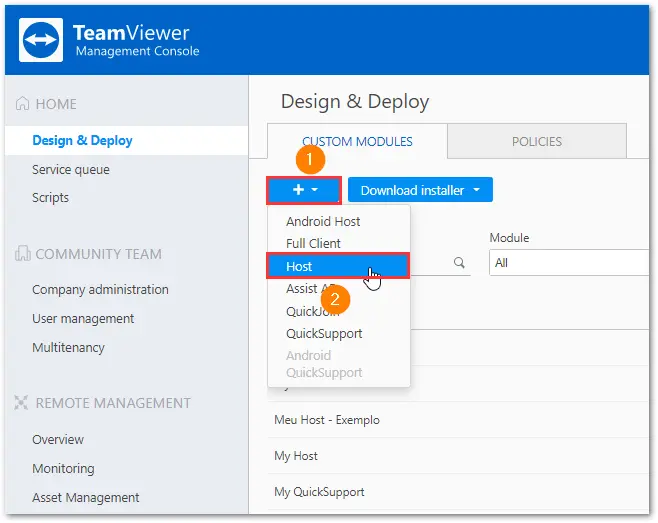Open Remote Management Overview
The height and width of the screenshot is (523, 658).
pos(58,439)
